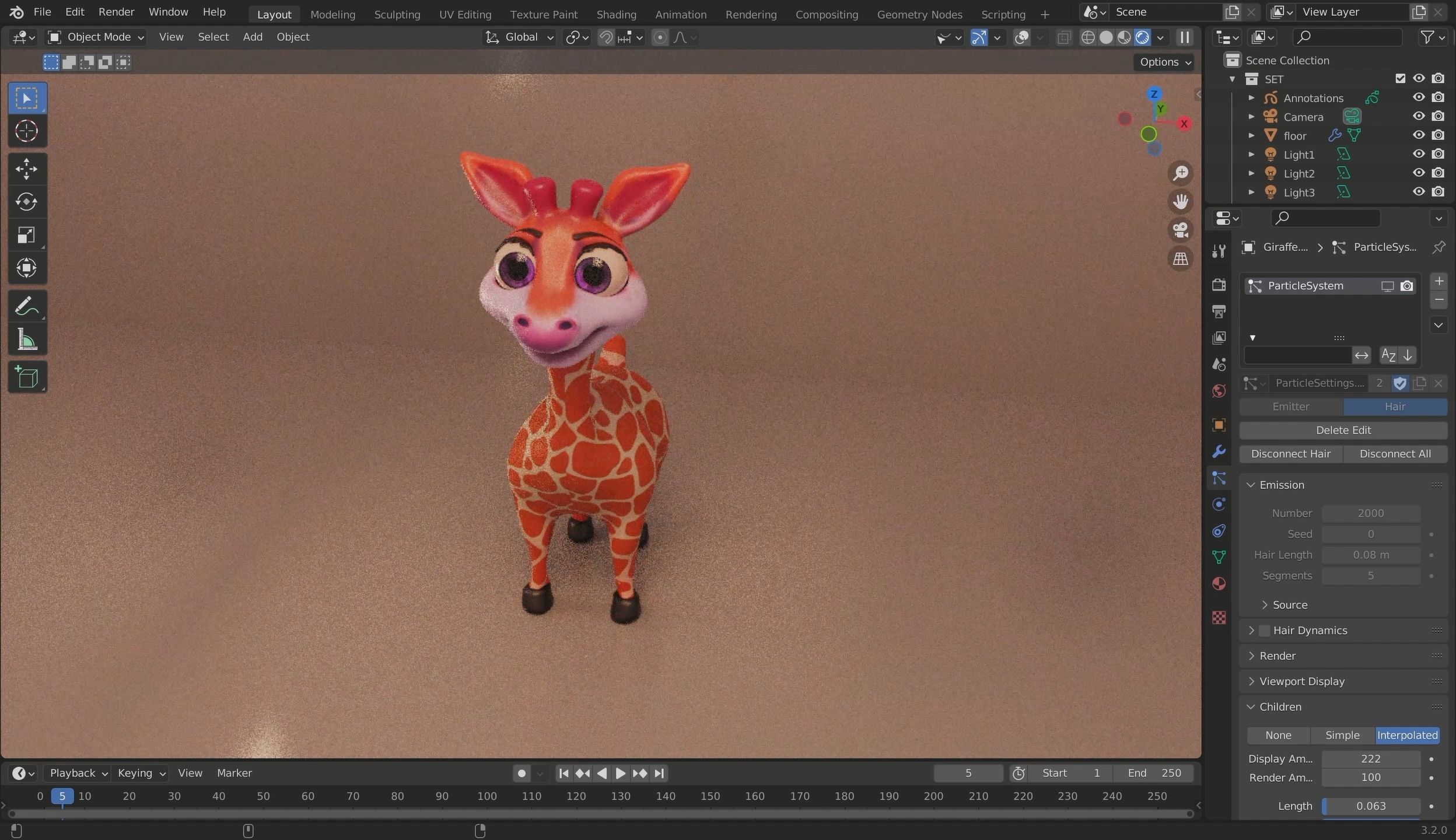The height and width of the screenshot is (840, 1456).
Task: Click the Disconnect All button
Action: [x=1395, y=454]
